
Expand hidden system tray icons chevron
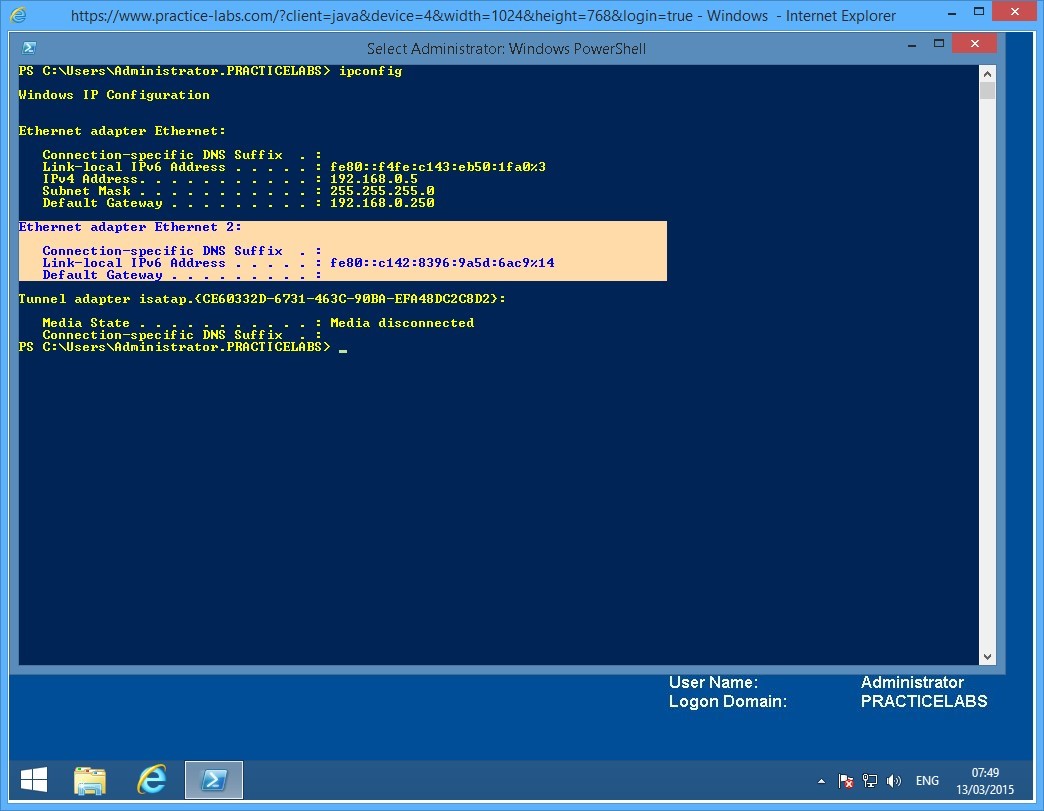point(822,780)
